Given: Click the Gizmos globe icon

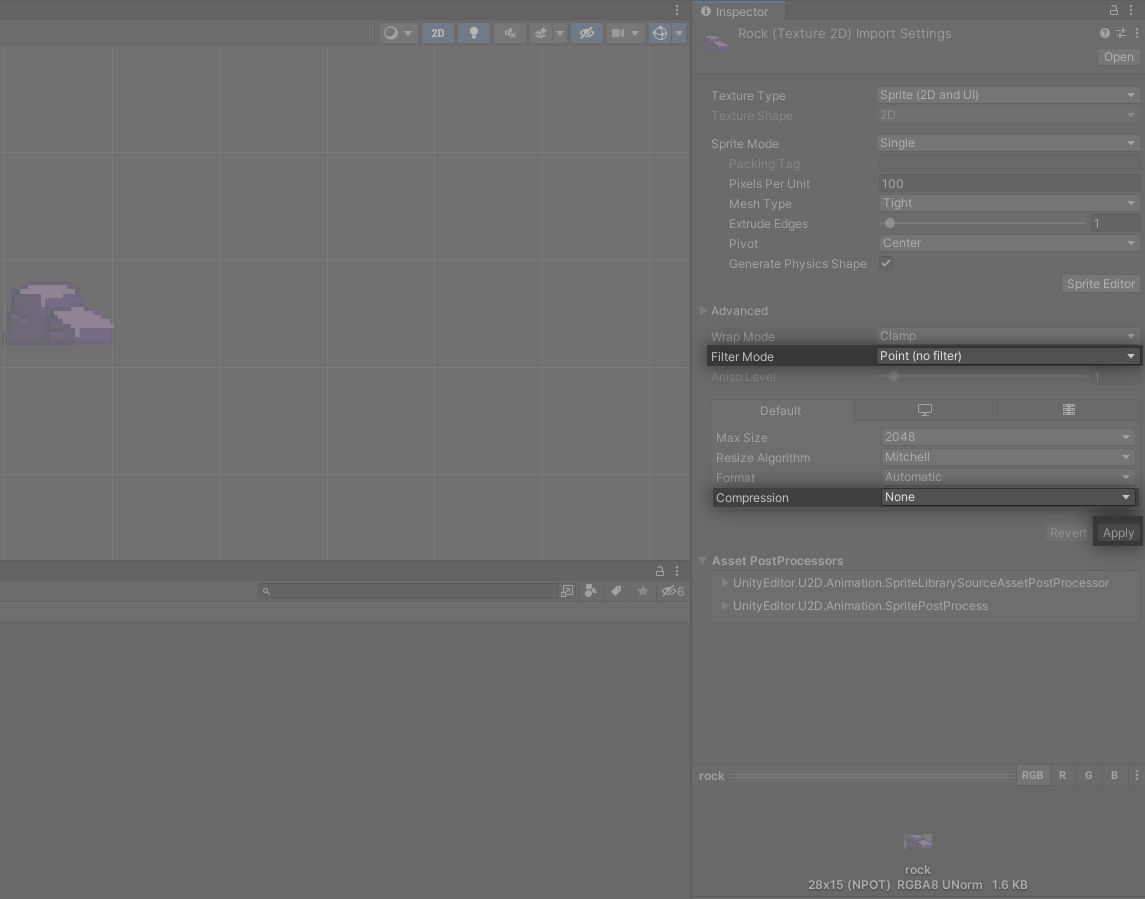Looking at the screenshot, I should pyautogui.click(x=659, y=33).
